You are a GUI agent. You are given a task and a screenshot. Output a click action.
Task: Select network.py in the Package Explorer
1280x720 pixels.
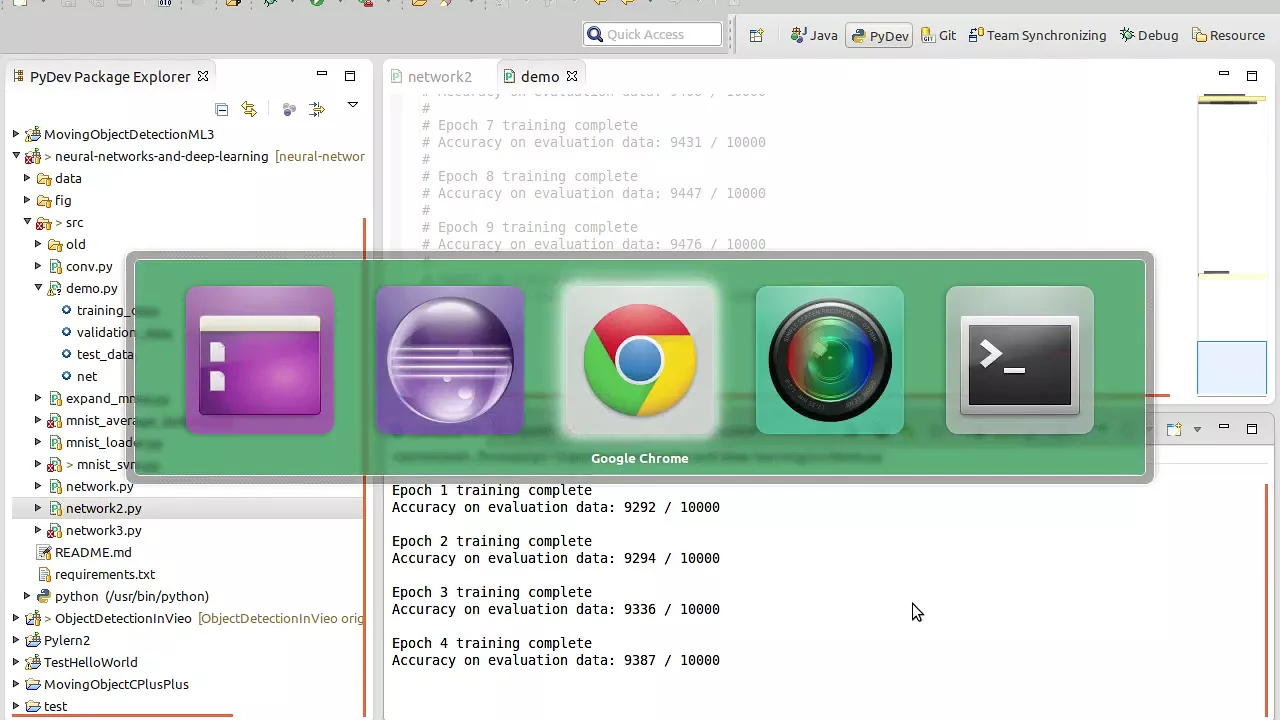[x=99, y=486]
